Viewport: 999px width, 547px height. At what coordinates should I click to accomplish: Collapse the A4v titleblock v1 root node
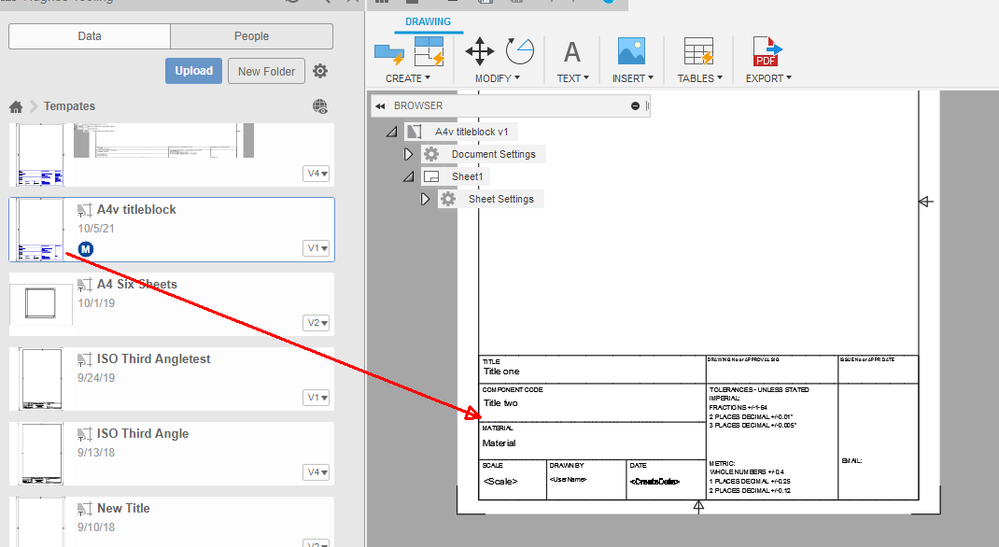[x=392, y=132]
